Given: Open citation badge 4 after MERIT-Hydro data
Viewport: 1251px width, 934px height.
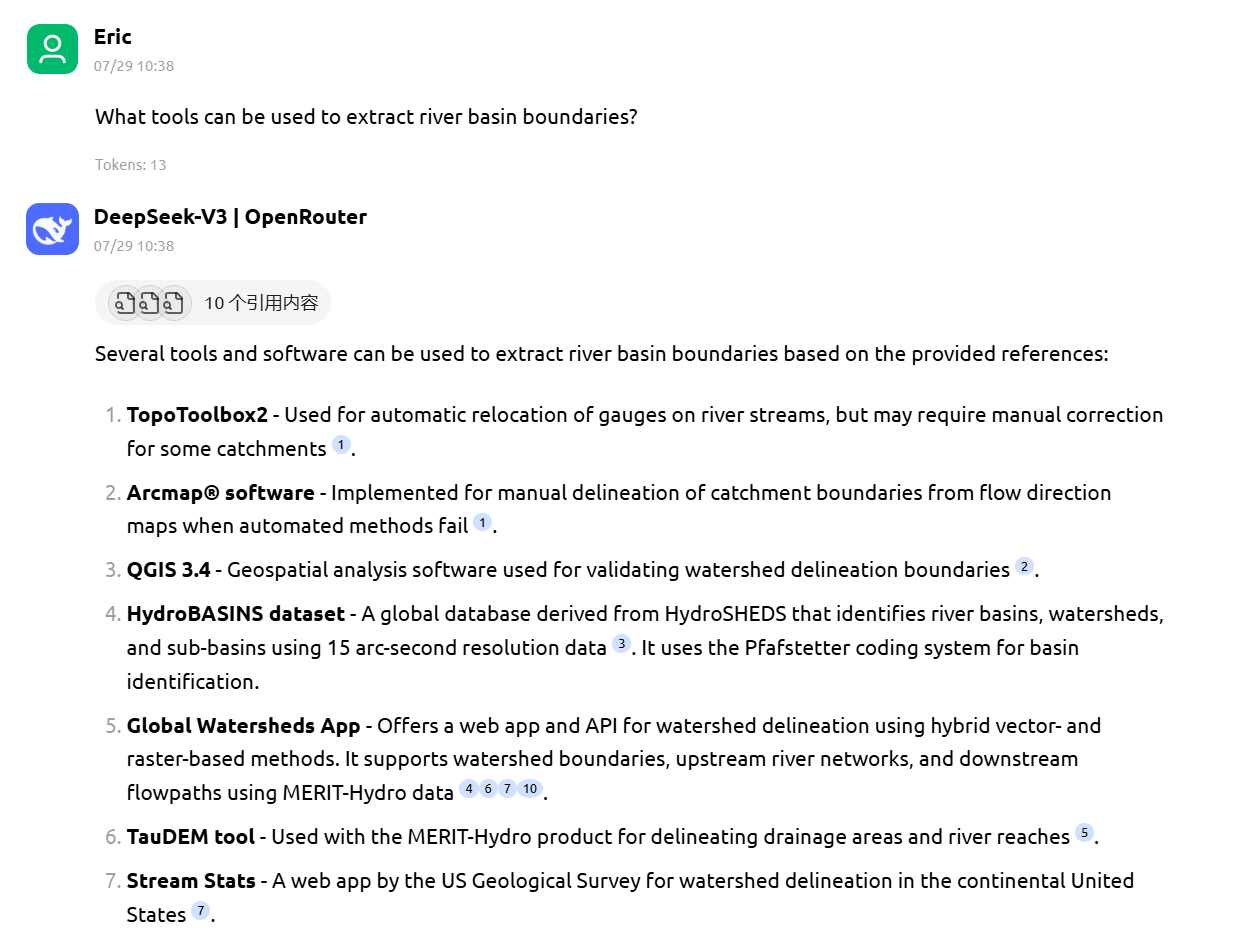Looking at the screenshot, I should [468, 789].
